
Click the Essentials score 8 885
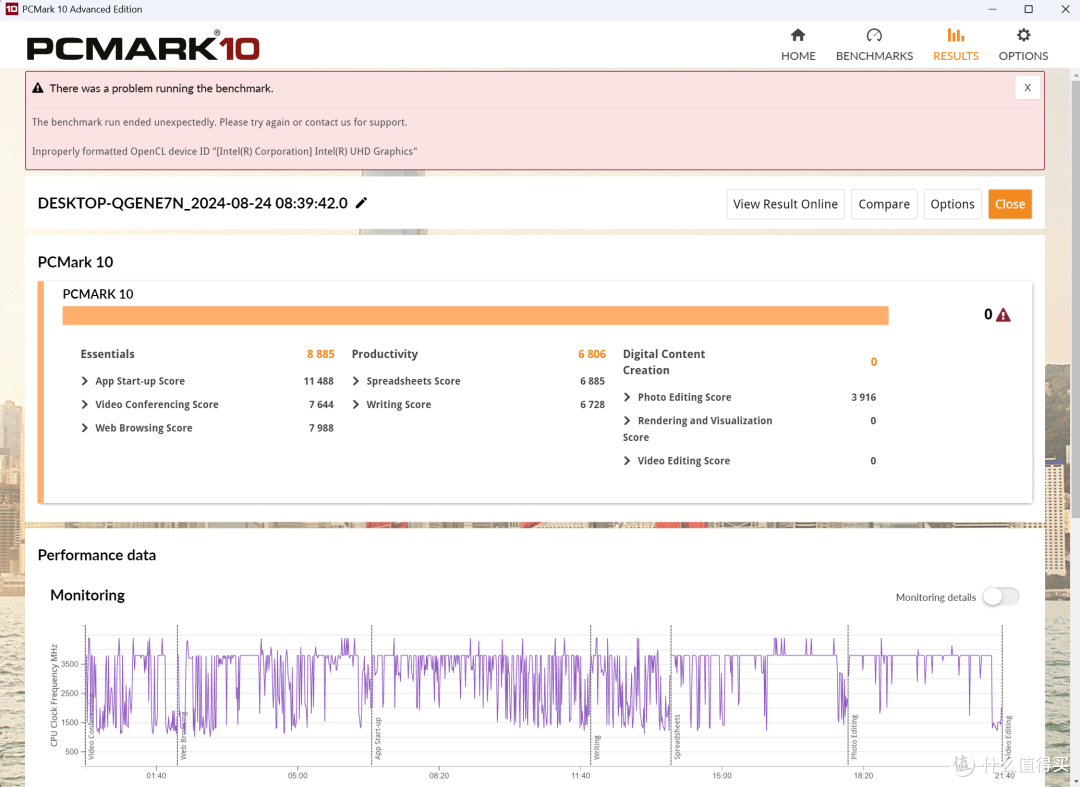[x=320, y=354]
